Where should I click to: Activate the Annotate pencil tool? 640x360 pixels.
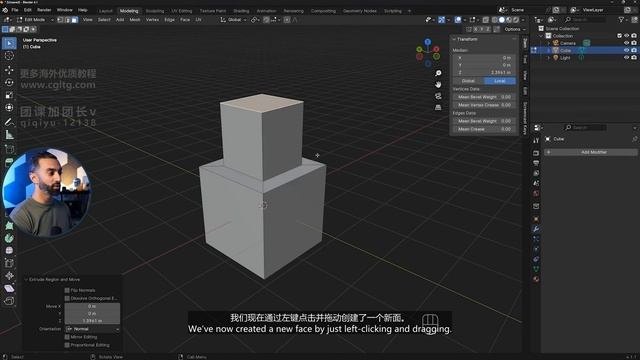point(9,122)
